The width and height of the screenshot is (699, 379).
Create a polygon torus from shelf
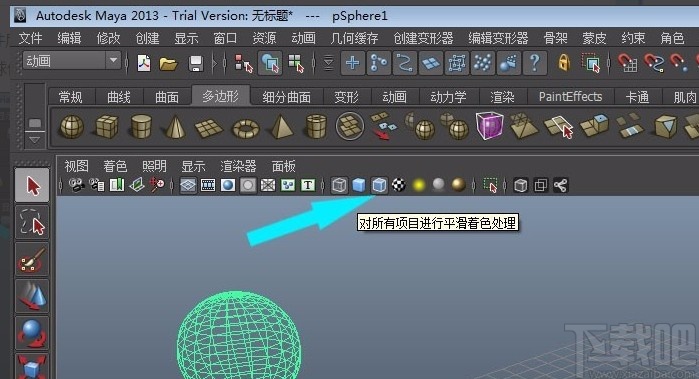click(x=246, y=128)
